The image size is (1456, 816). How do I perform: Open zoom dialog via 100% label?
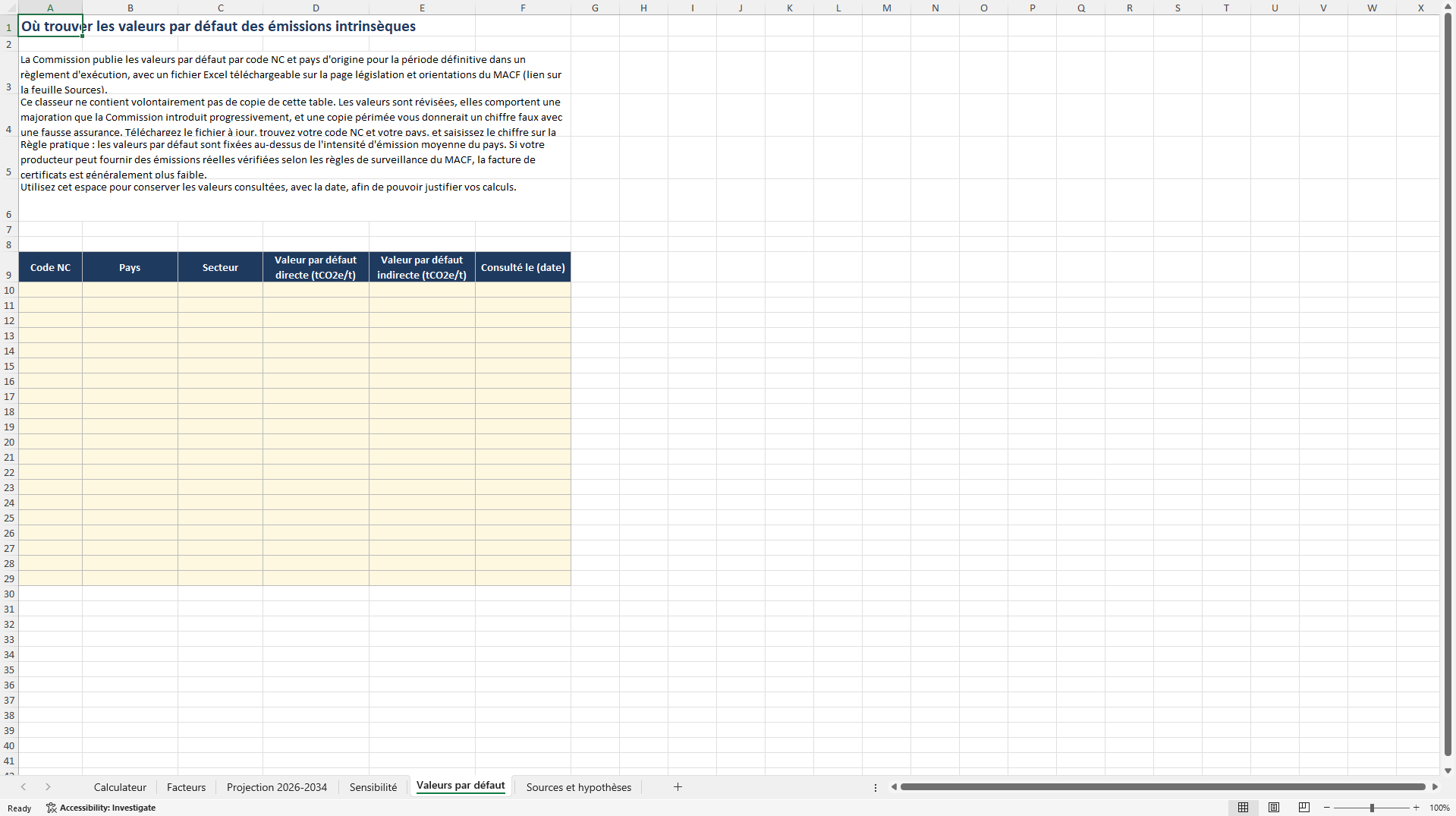(x=1439, y=808)
